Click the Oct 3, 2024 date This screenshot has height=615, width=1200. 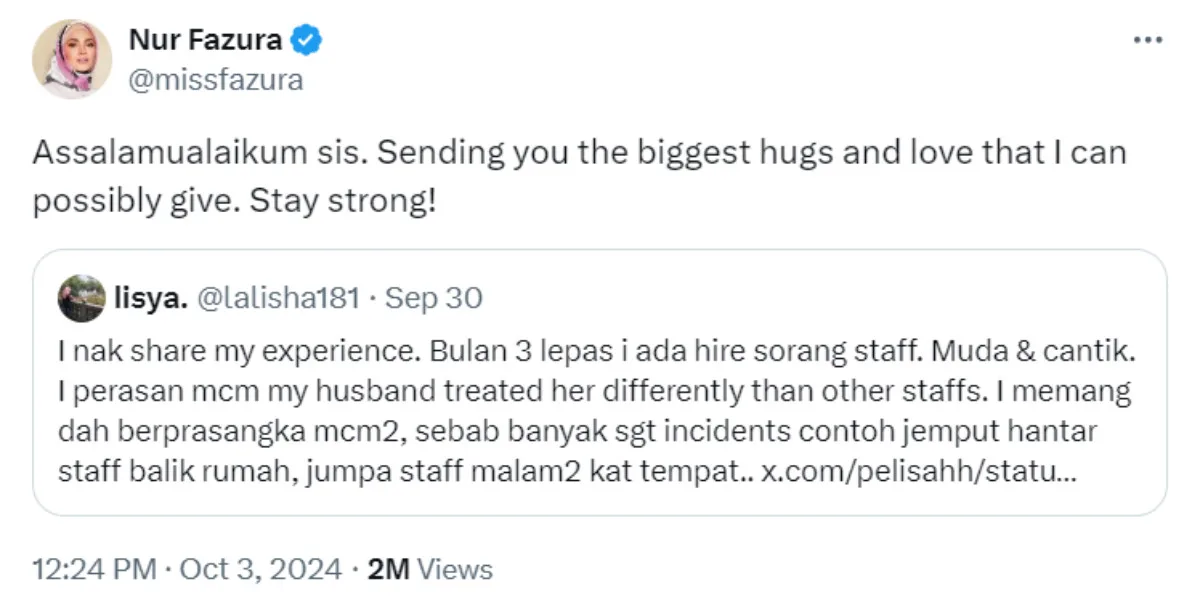click(x=263, y=569)
